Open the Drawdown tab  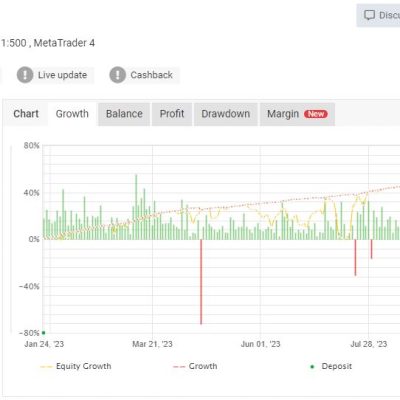tap(226, 114)
